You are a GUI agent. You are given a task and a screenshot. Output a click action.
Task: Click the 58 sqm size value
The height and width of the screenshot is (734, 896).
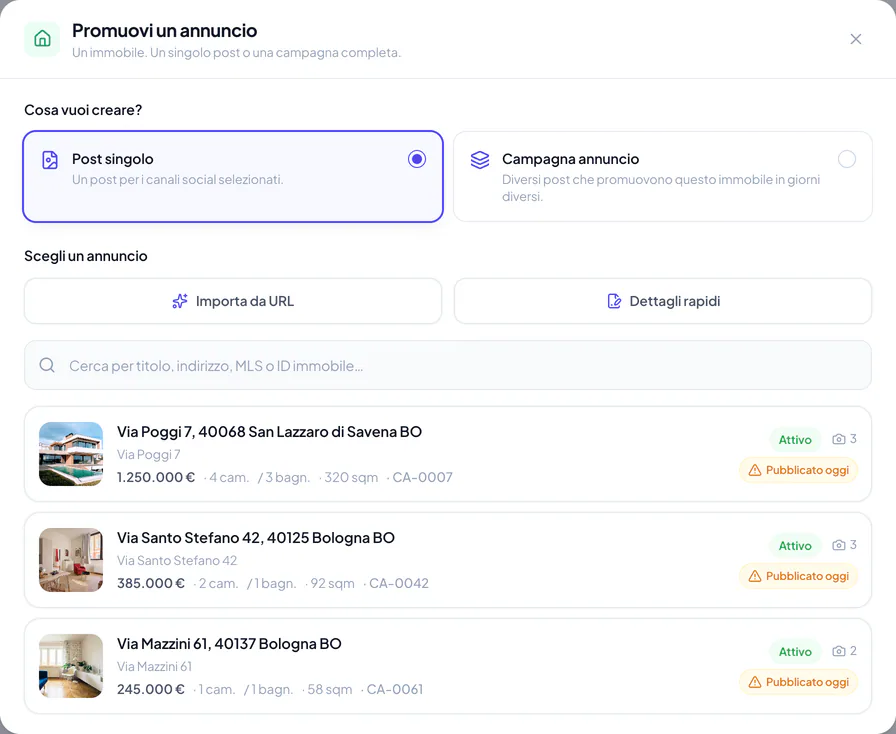click(330, 689)
